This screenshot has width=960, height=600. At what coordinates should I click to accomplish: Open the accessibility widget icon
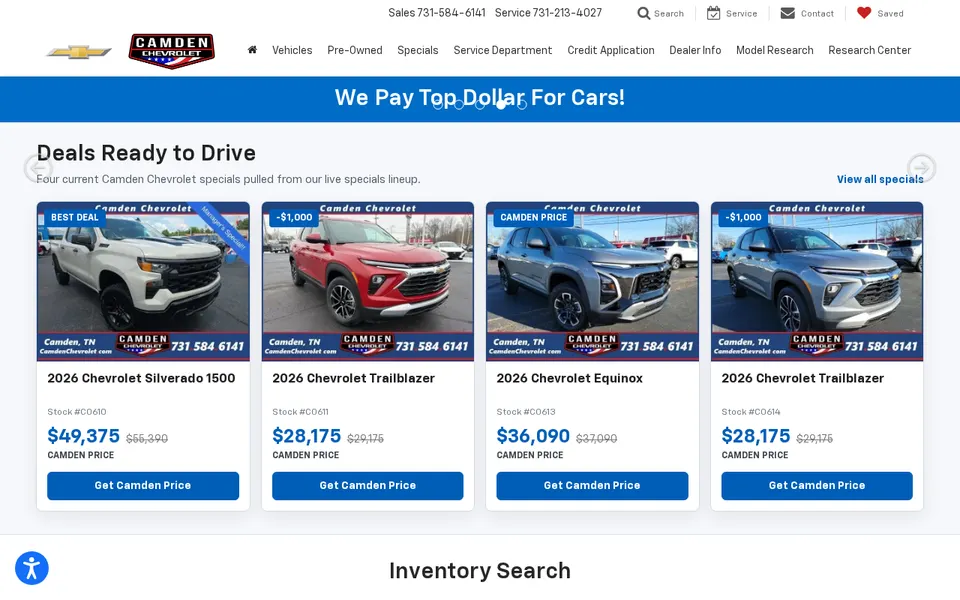(32, 568)
